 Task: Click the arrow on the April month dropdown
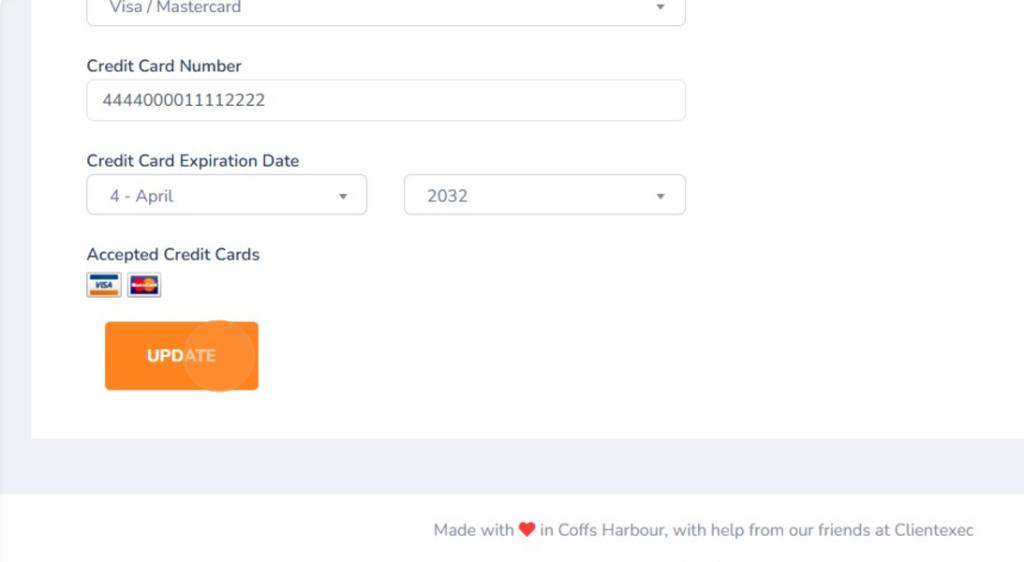343,196
